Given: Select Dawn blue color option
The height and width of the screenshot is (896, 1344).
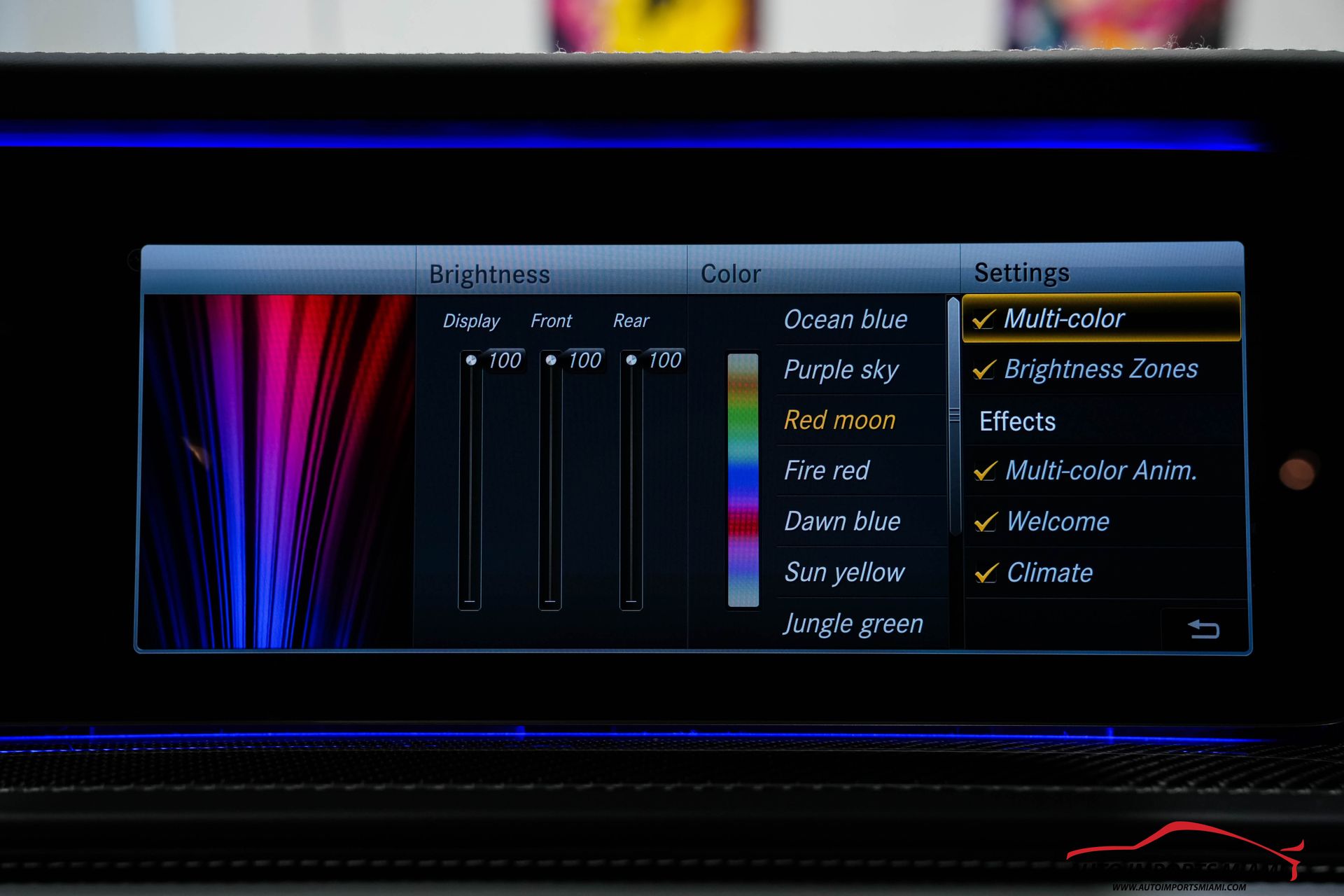Looking at the screenshot, I should point(842,521).
